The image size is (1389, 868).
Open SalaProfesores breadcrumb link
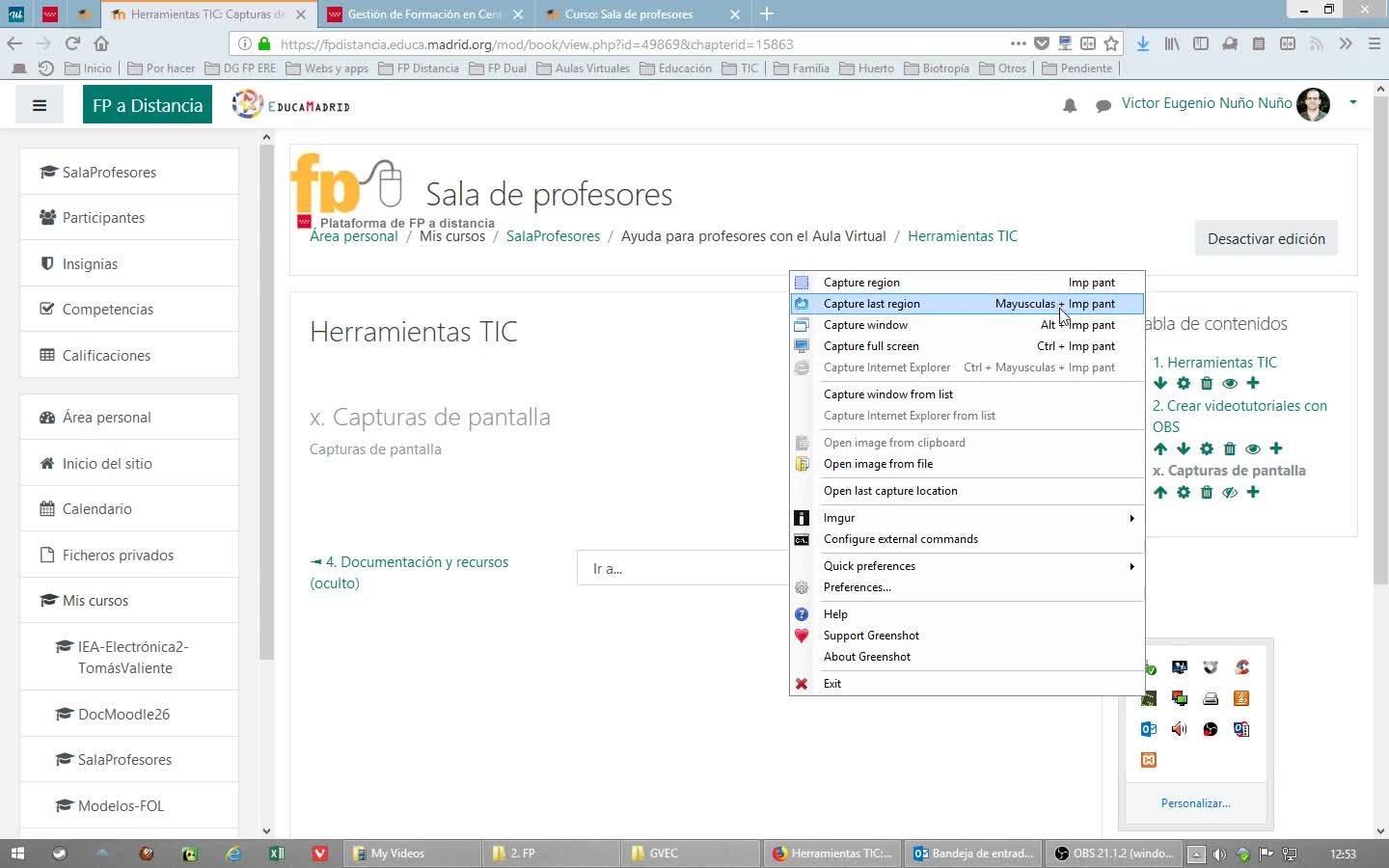553,236
